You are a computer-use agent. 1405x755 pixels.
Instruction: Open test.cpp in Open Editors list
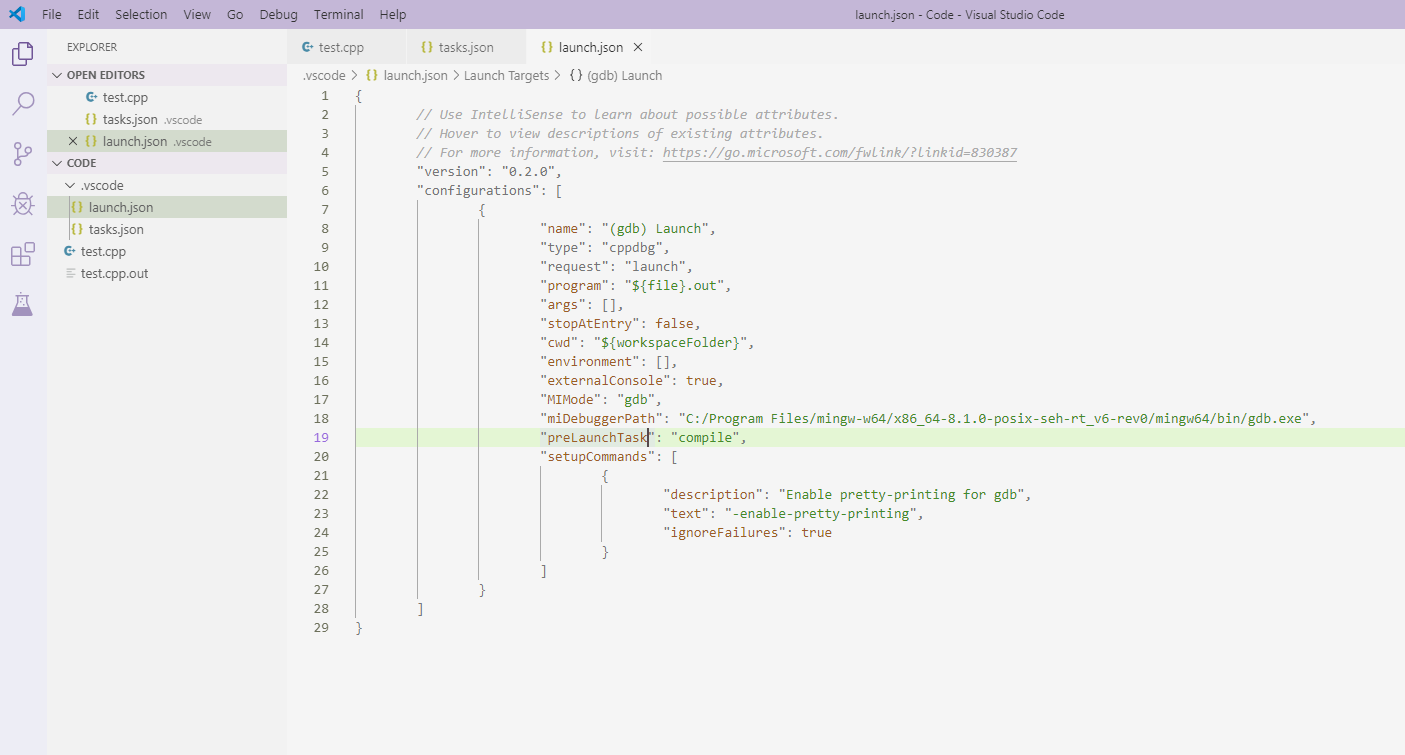coord(167,97)
